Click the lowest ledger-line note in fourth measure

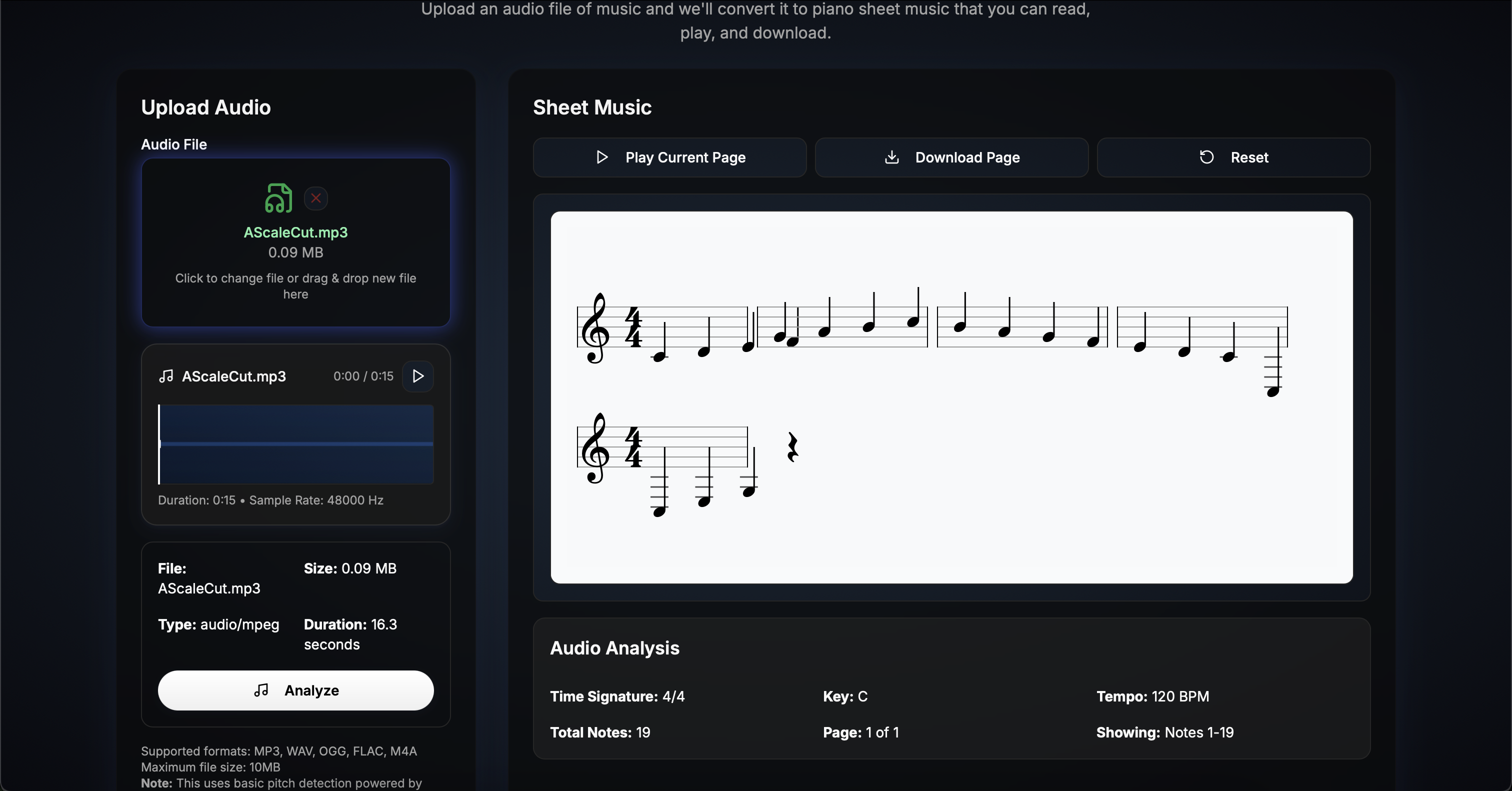point(1272,391)
